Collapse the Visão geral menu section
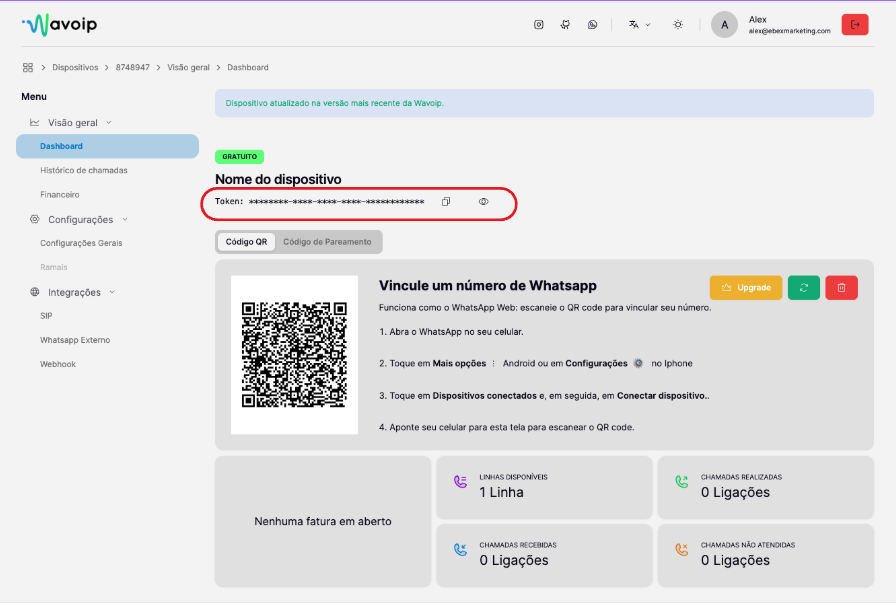 tap(72, 122)
